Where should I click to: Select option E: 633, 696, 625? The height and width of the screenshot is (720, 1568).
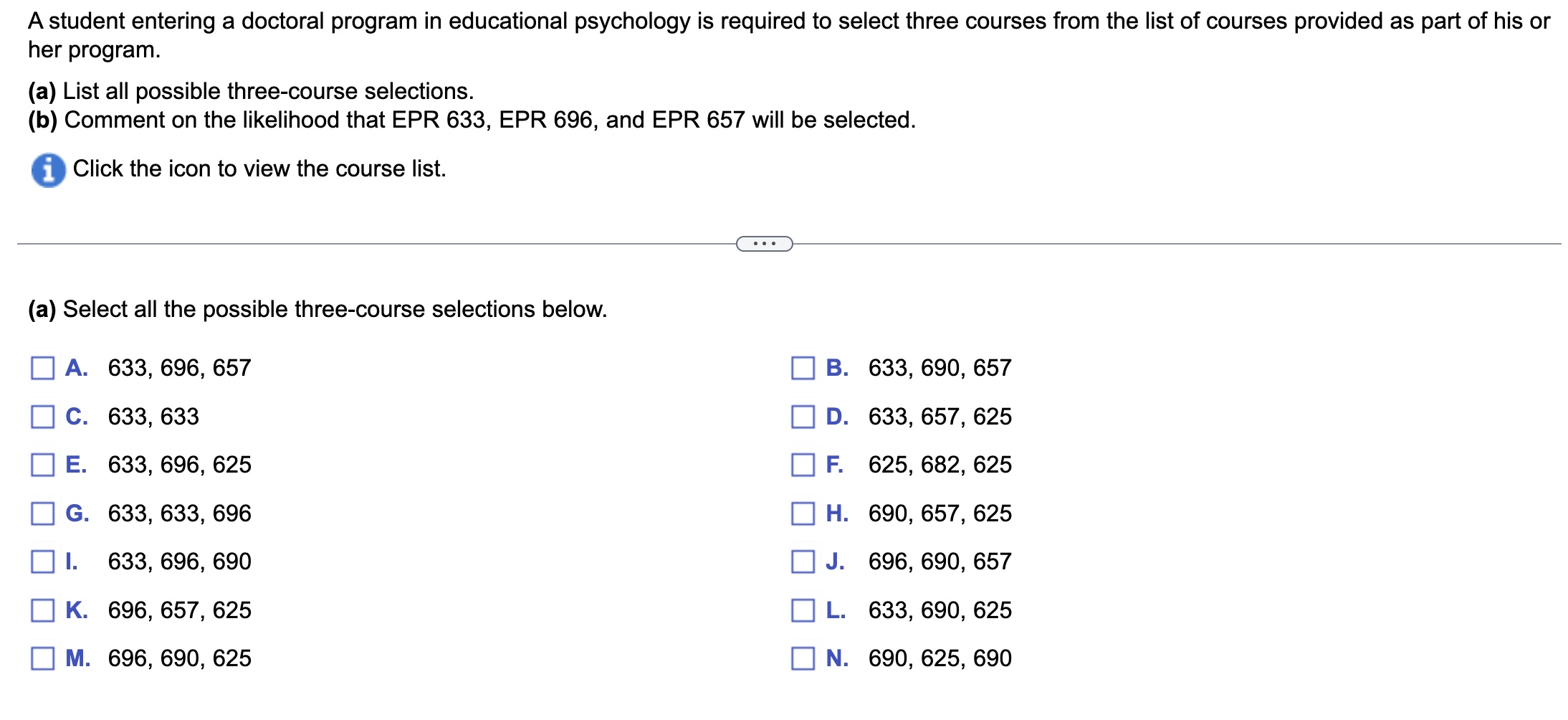[43, 465]
